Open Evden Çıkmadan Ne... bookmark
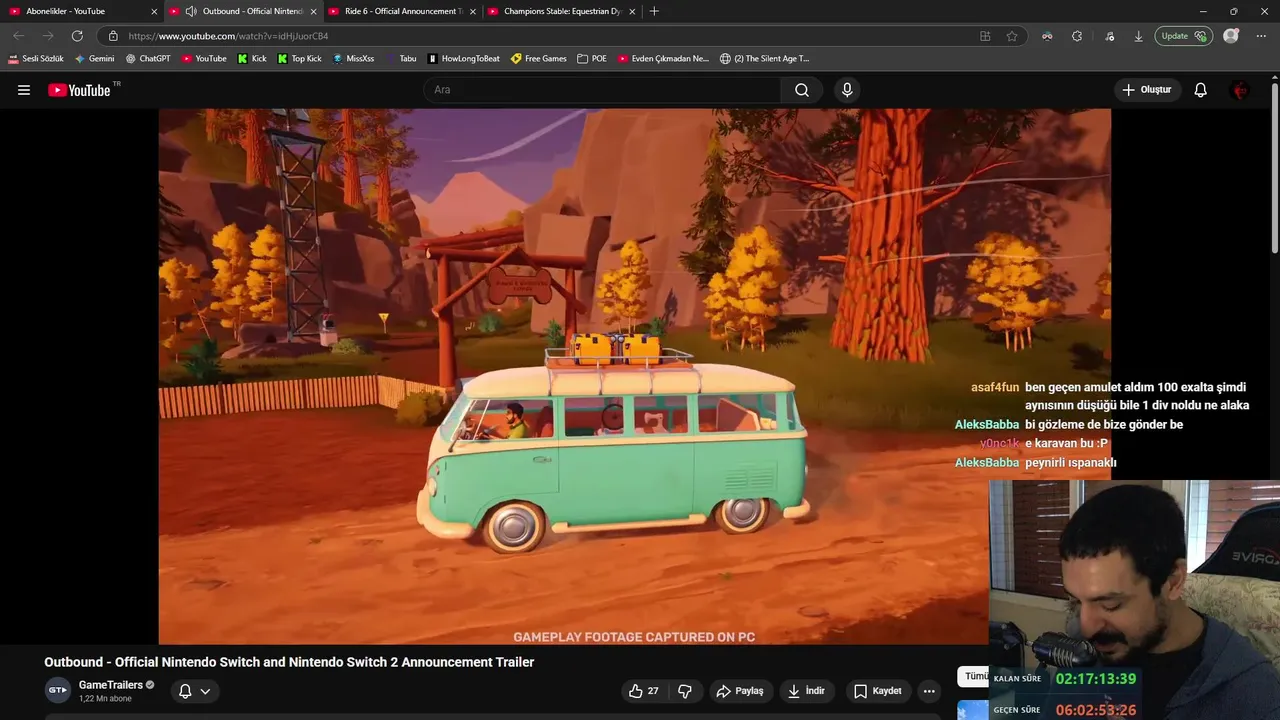The image size is (1280, 720). click(x=663, y=59)
